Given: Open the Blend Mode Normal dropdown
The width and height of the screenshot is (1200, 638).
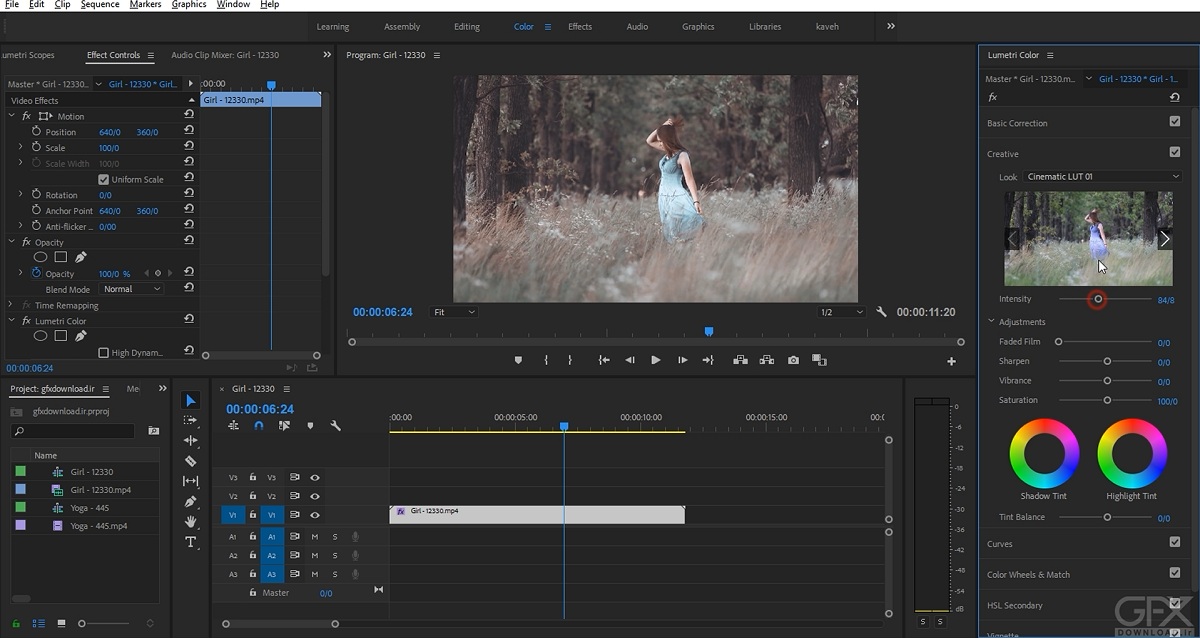Looking at the screenshot, I should click(x=131, y=289).
